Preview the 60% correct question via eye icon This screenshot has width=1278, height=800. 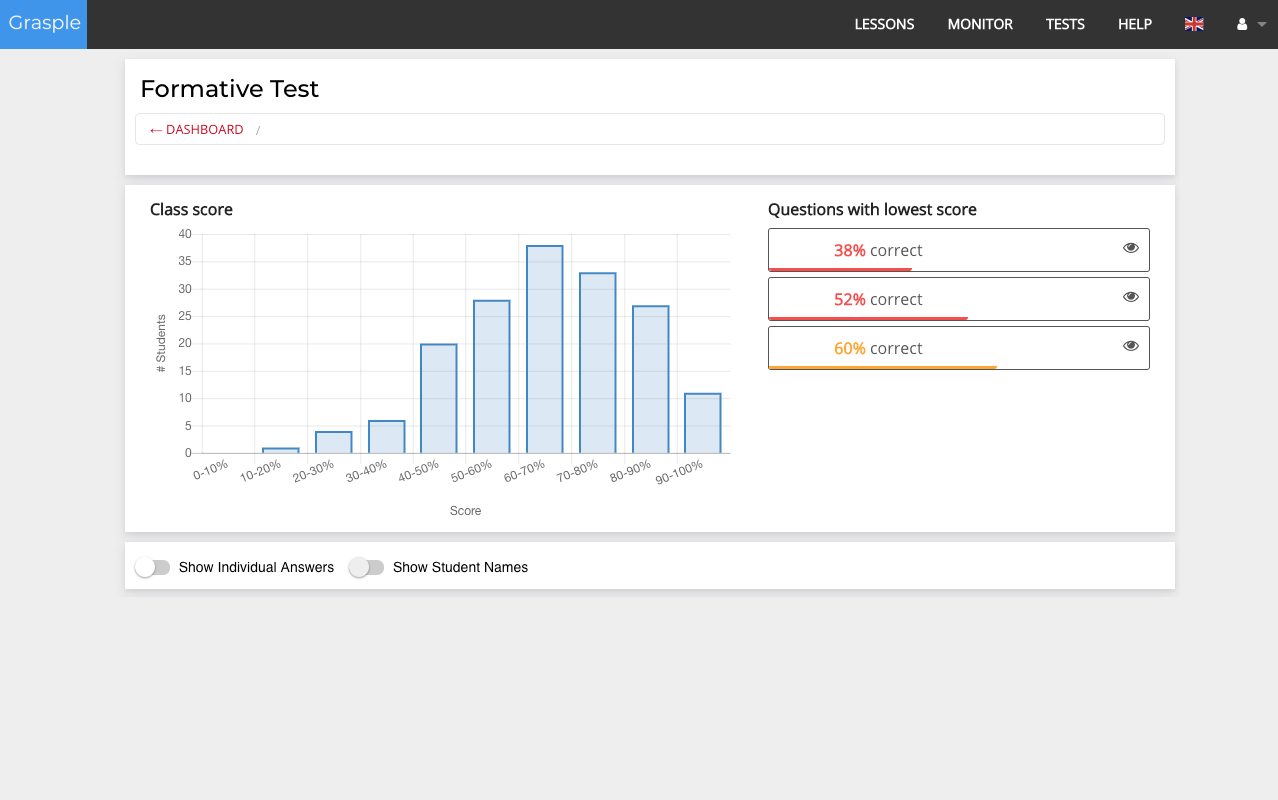(x=1130, y=345)
